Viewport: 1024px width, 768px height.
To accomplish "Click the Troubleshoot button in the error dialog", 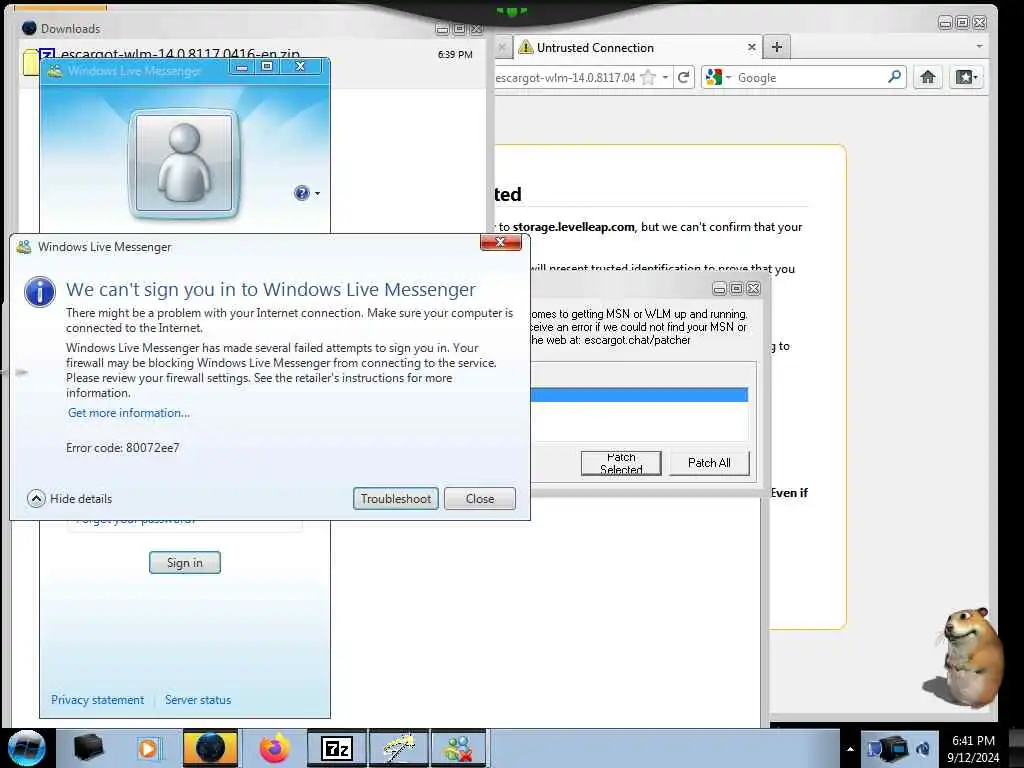I will point(395,498).
